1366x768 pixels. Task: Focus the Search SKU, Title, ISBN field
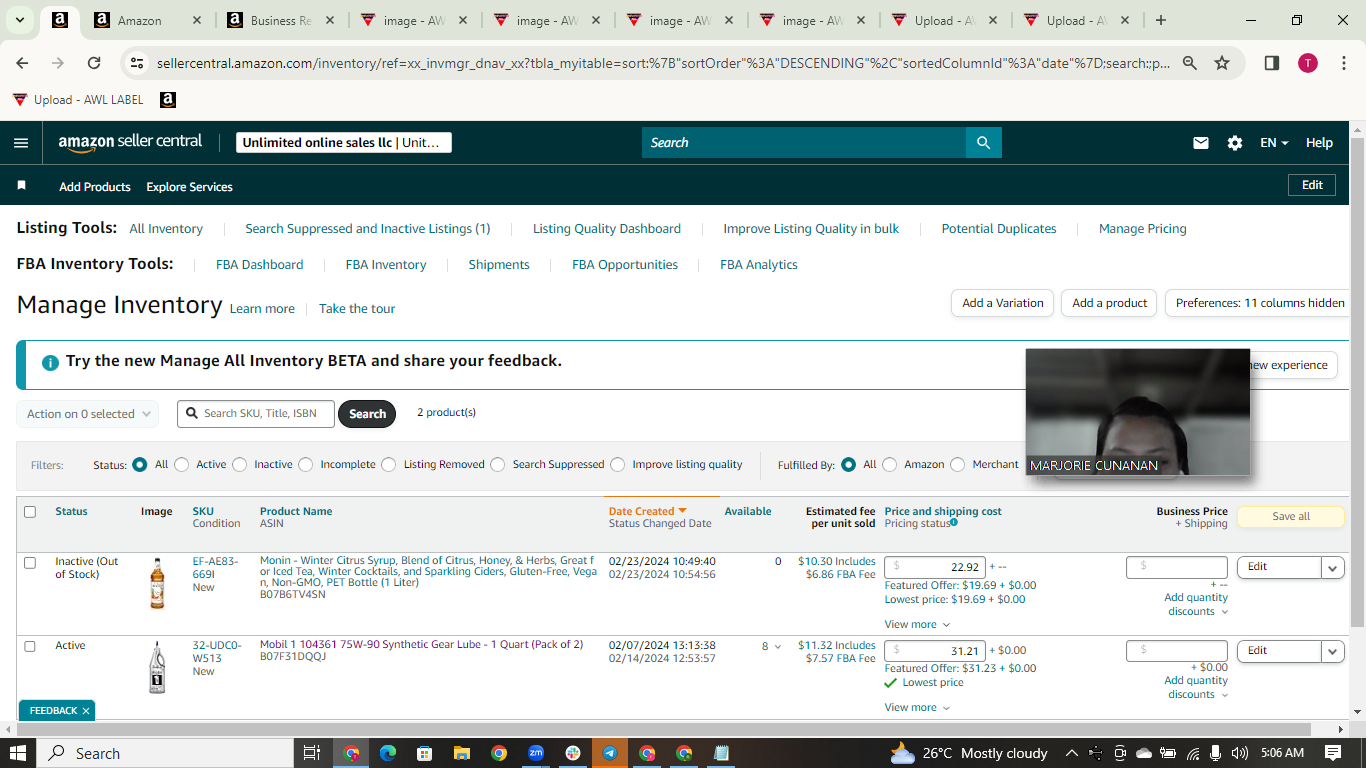tap(256, 414)
